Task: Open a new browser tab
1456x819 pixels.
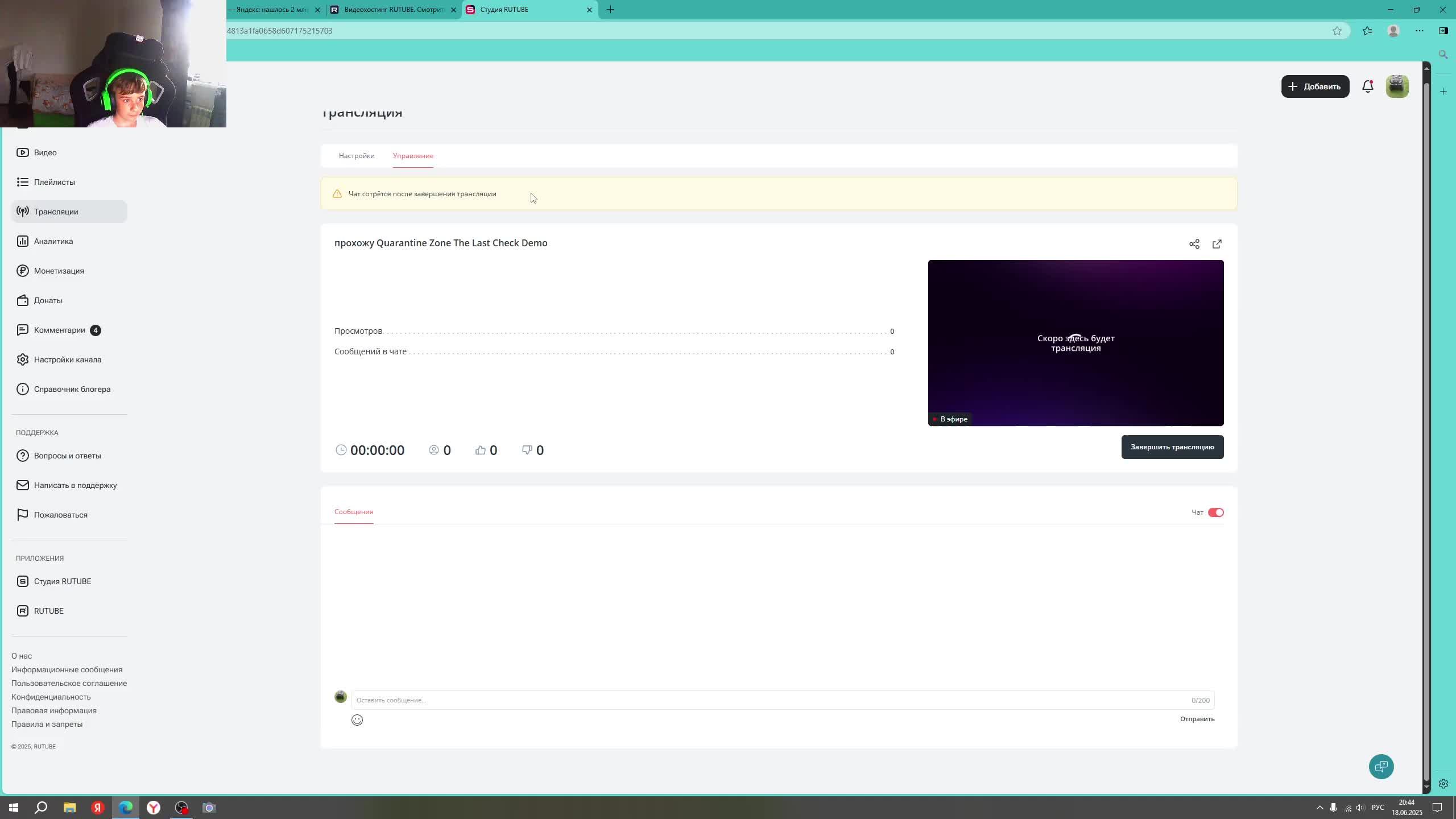Action: point(610,10)
